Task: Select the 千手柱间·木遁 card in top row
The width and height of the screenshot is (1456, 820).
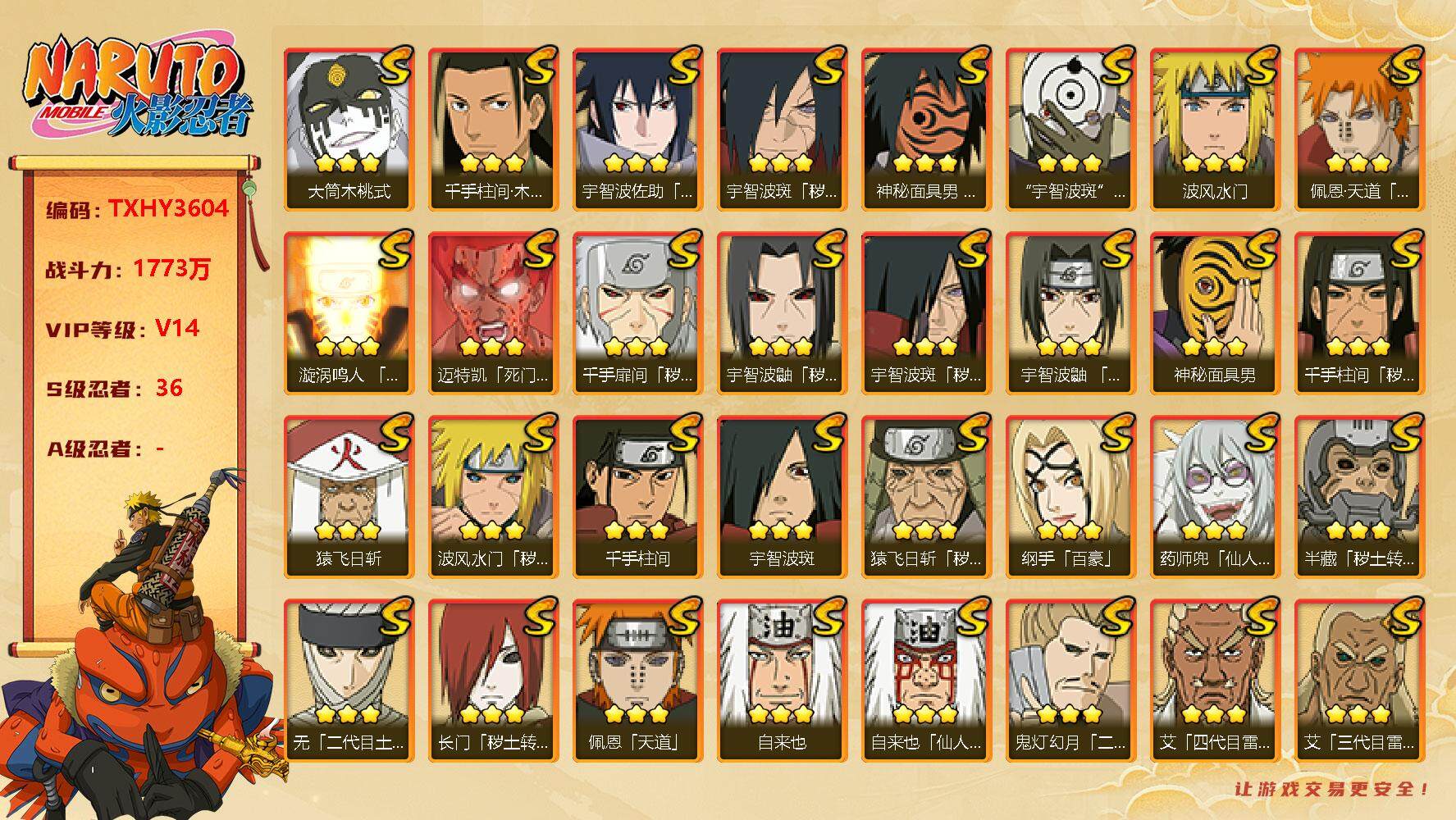Action: pos(493,130)
